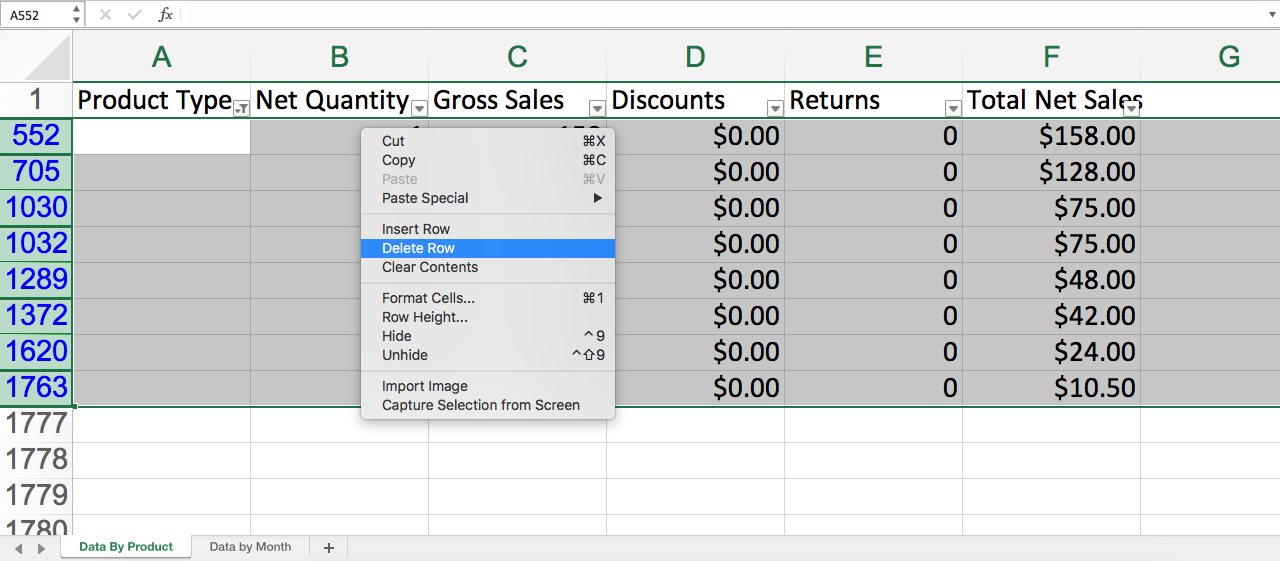Select Hide in the context menu
The width and height of the screenshot is (1280, 561).
click(488, 336)
